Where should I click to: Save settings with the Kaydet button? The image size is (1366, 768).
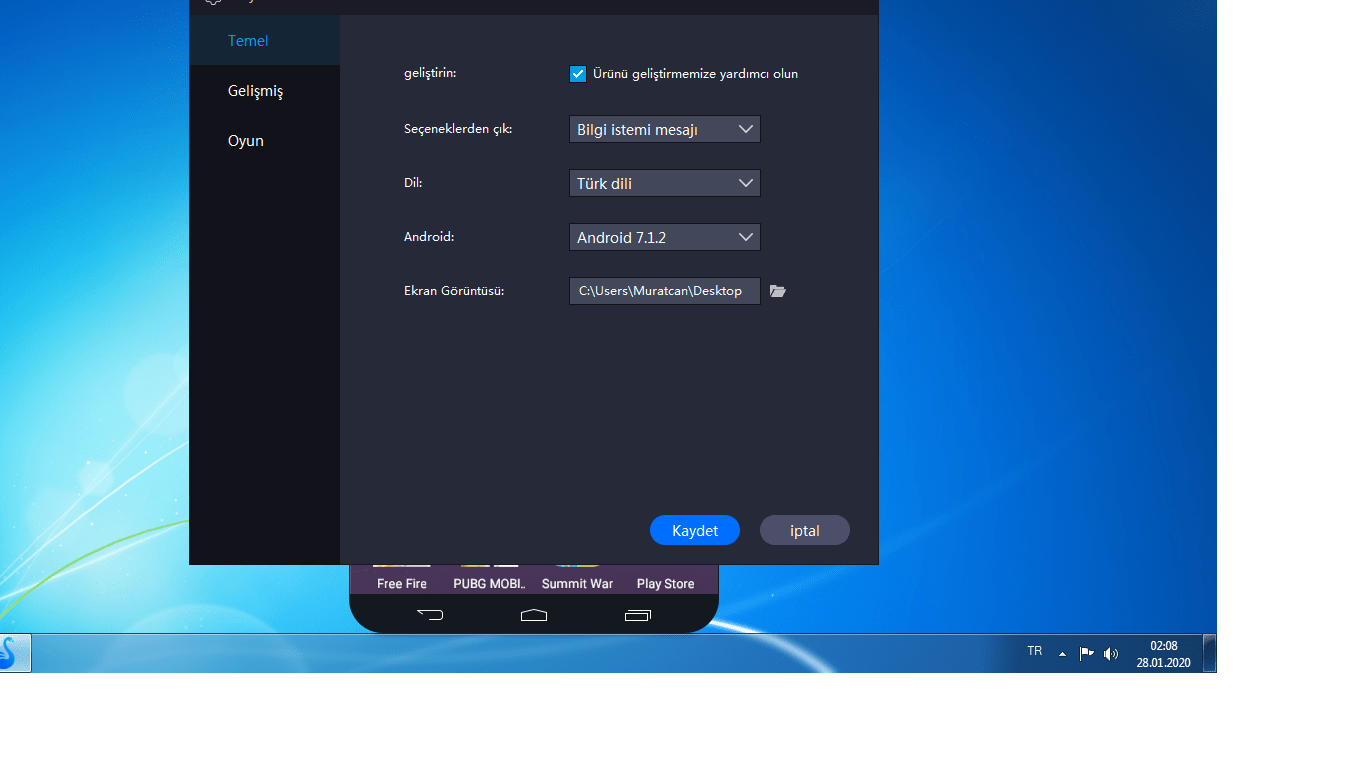click(695, 531)
